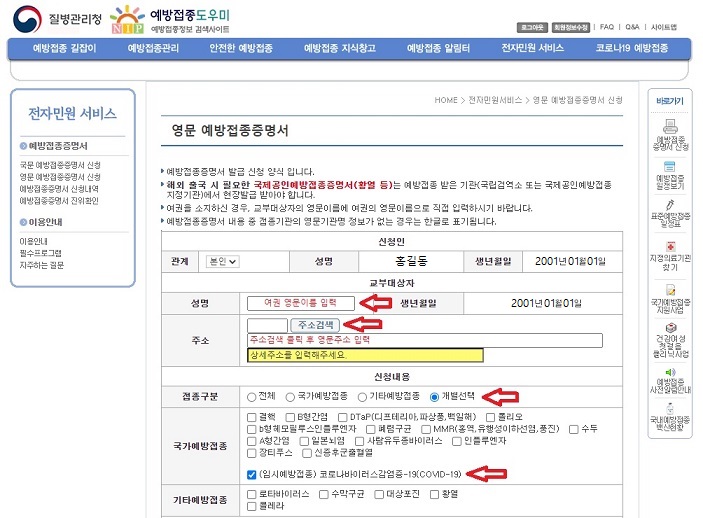Open 국가예방접종 지원사업 shortcut icon

click(671, 290)
